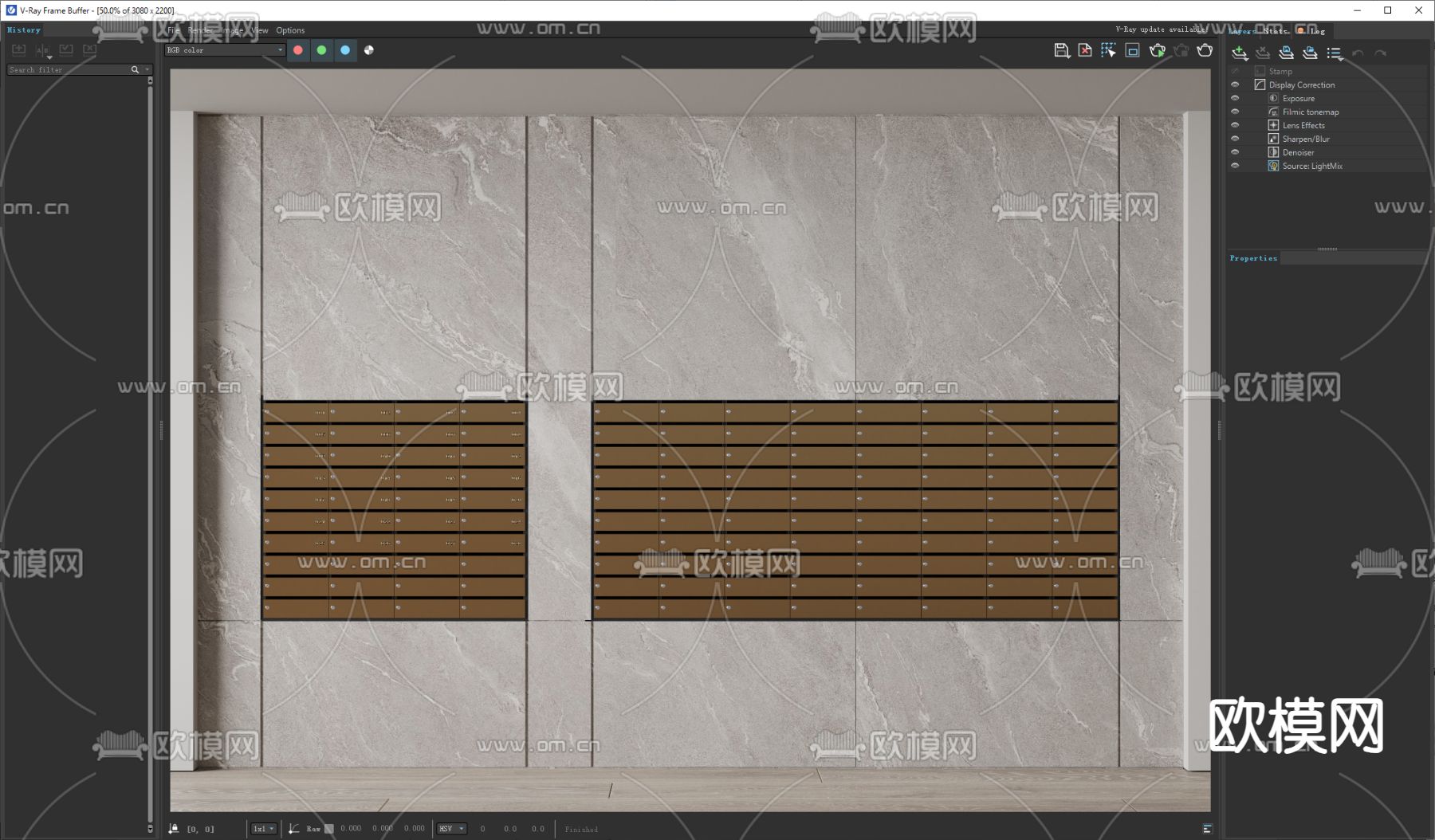Toggle the red channel circle
The width and height of the screenshot is (1435, 840).
point(298,50)
